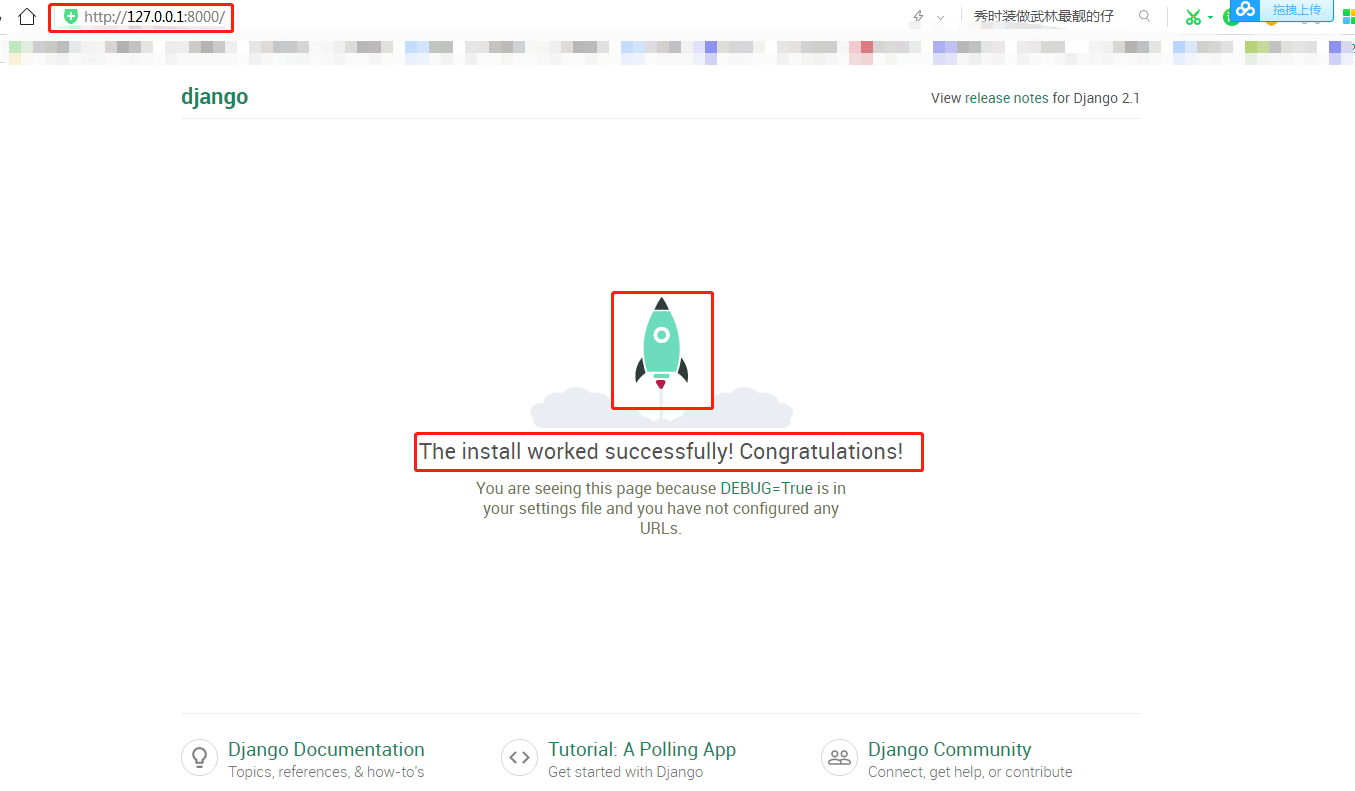Click 'The install worked successfully! Congratulations!' heading

(661, 451)
